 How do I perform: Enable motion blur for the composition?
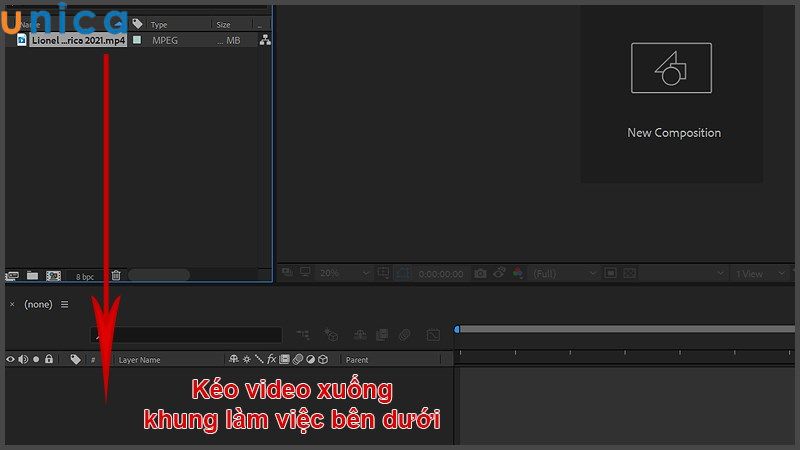(405, 335)
